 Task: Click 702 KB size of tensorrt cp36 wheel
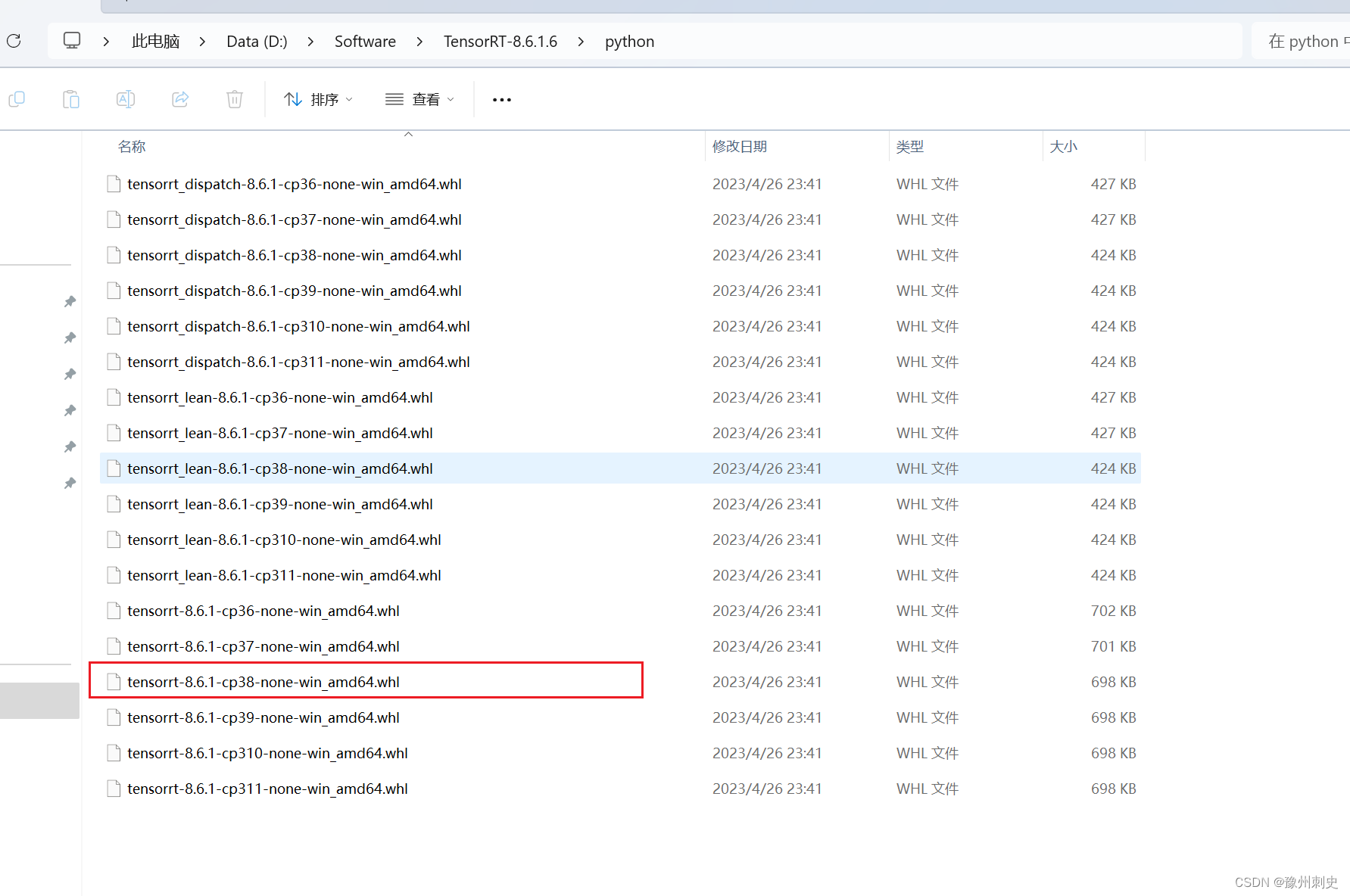pyautogui.click(x=1113, y=611)
